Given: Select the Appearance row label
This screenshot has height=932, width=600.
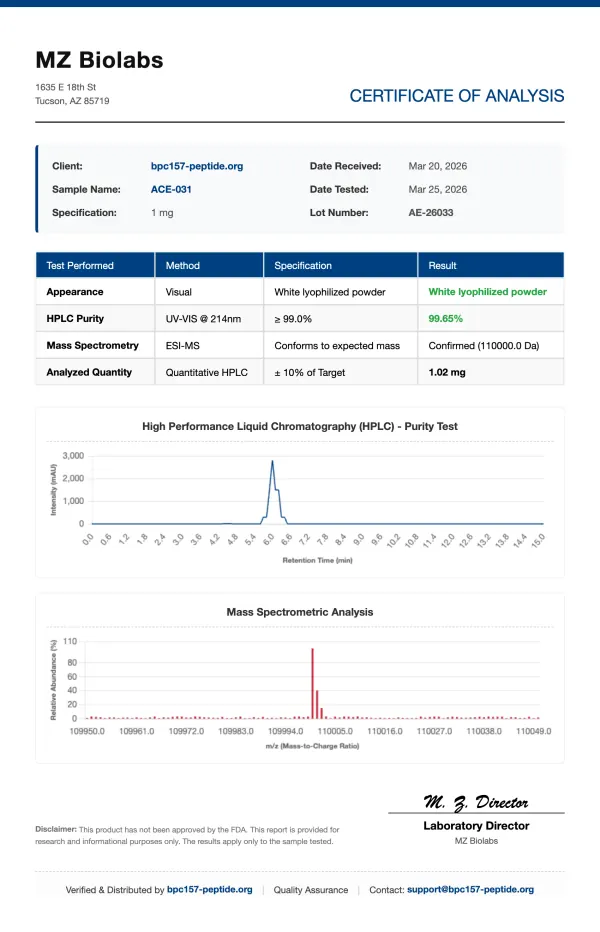Looking at the screenshot, I should click(x=75, y=292).
